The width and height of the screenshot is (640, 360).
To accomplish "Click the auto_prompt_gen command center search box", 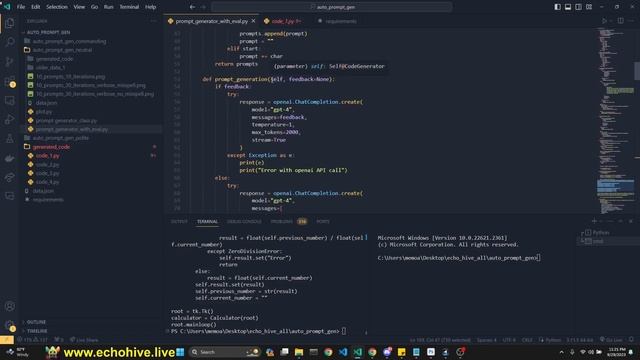I will (x=332, y=7).
